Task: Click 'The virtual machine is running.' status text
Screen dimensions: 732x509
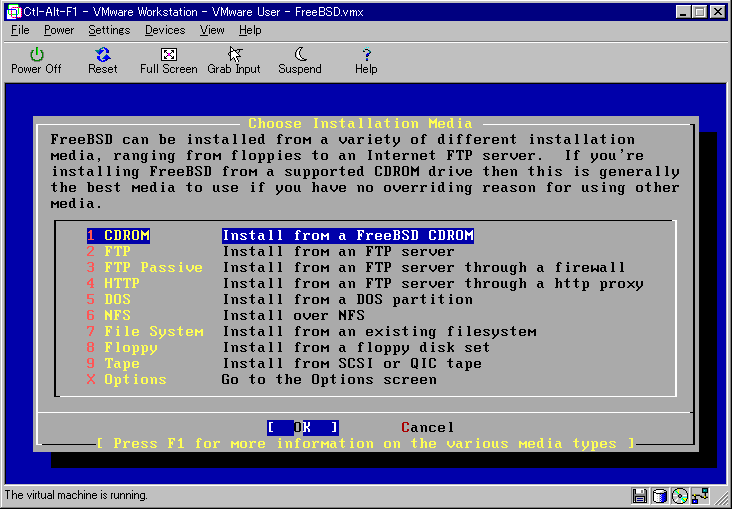Action: coord(76,495)
